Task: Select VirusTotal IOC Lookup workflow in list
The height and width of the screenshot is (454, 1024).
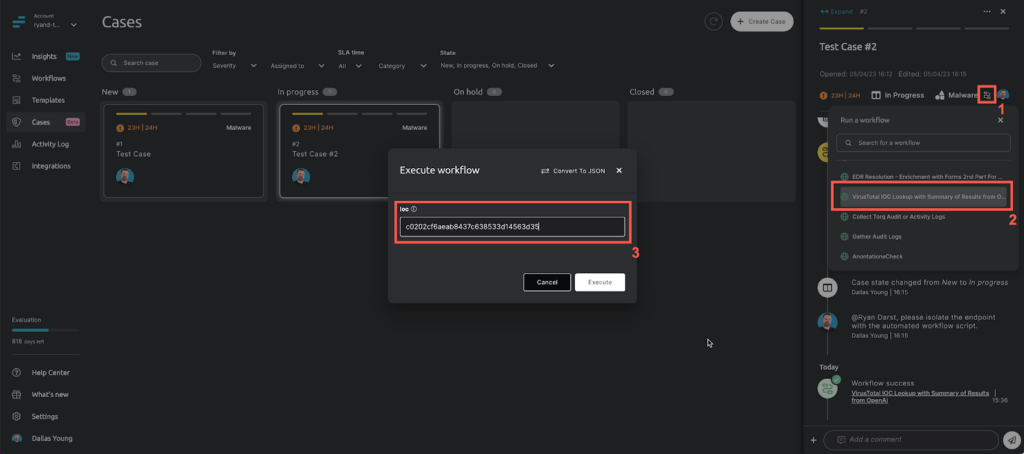Action: (x=921, y=196)
